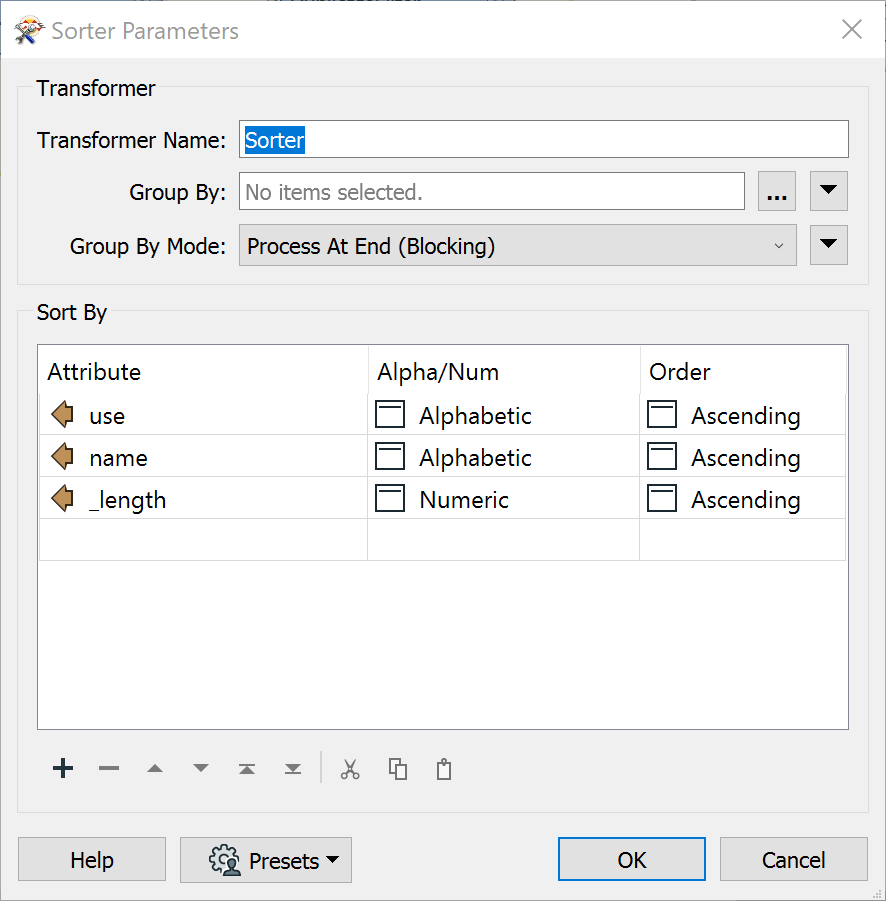
Task: Copy selected sort row
Action: [x=397, y=768]
